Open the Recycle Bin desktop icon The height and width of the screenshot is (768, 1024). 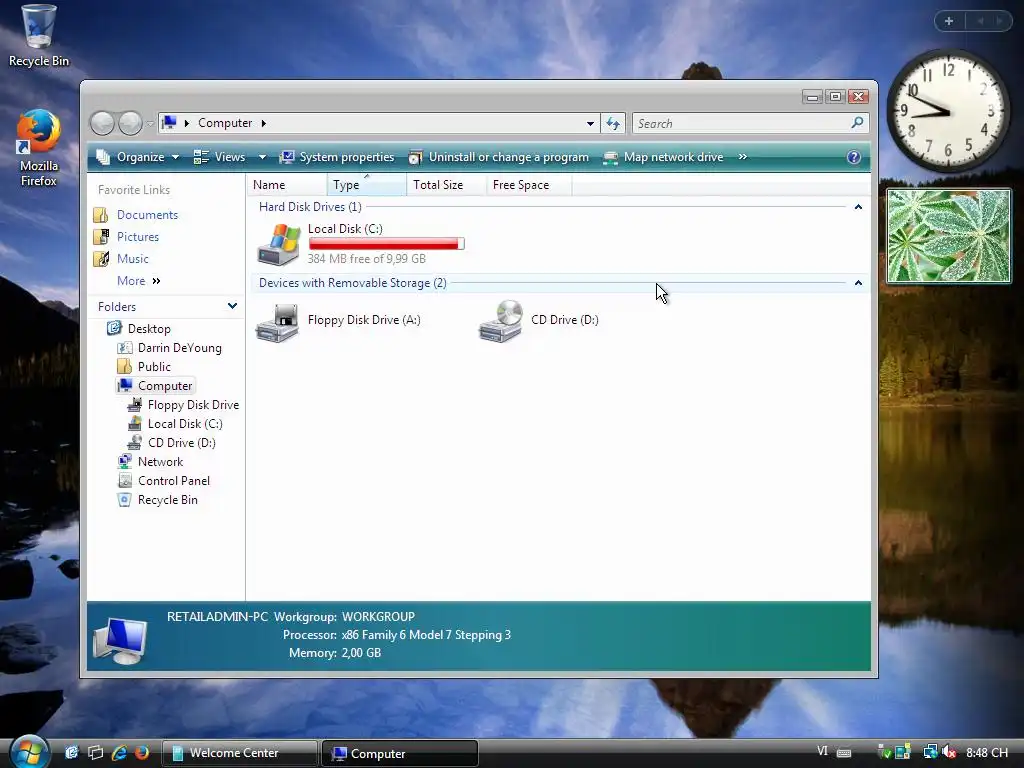click(x=38, y=36)
